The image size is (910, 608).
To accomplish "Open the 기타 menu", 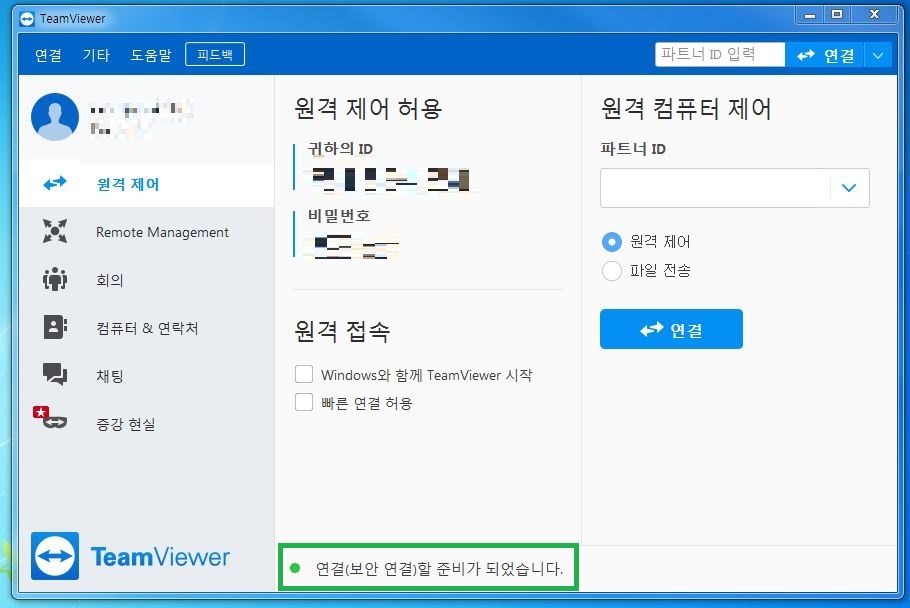I will [96, 55].
